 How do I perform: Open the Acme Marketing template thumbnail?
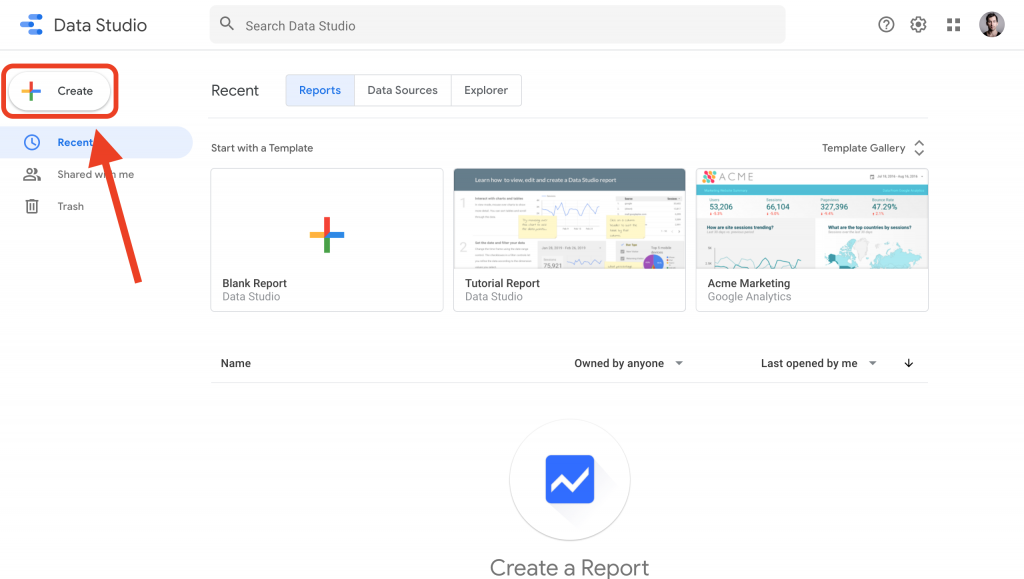coord(812,219)
